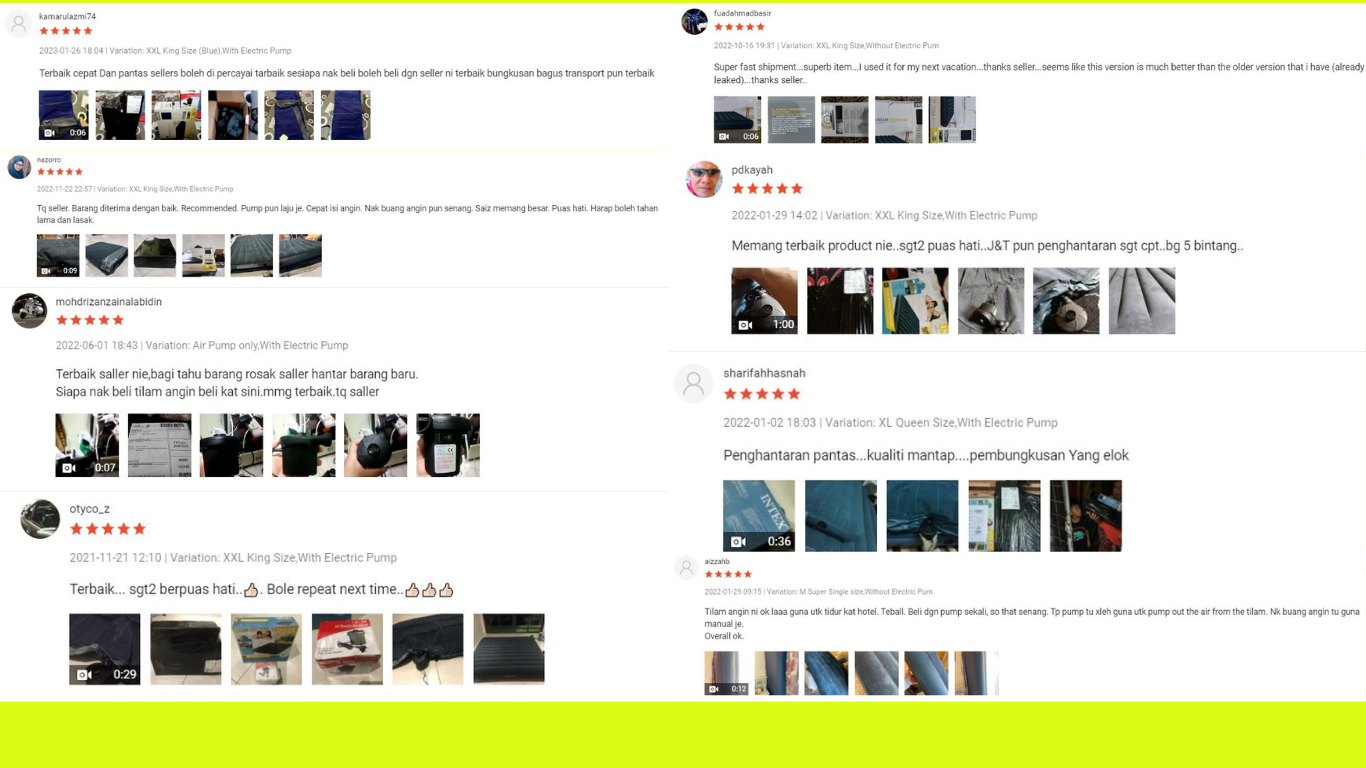Image resolution: width=1366 pixels, height=768 pixels.
Task: Play the 0:06 video in kamarulazmi74's review
Action: point(63,115)
